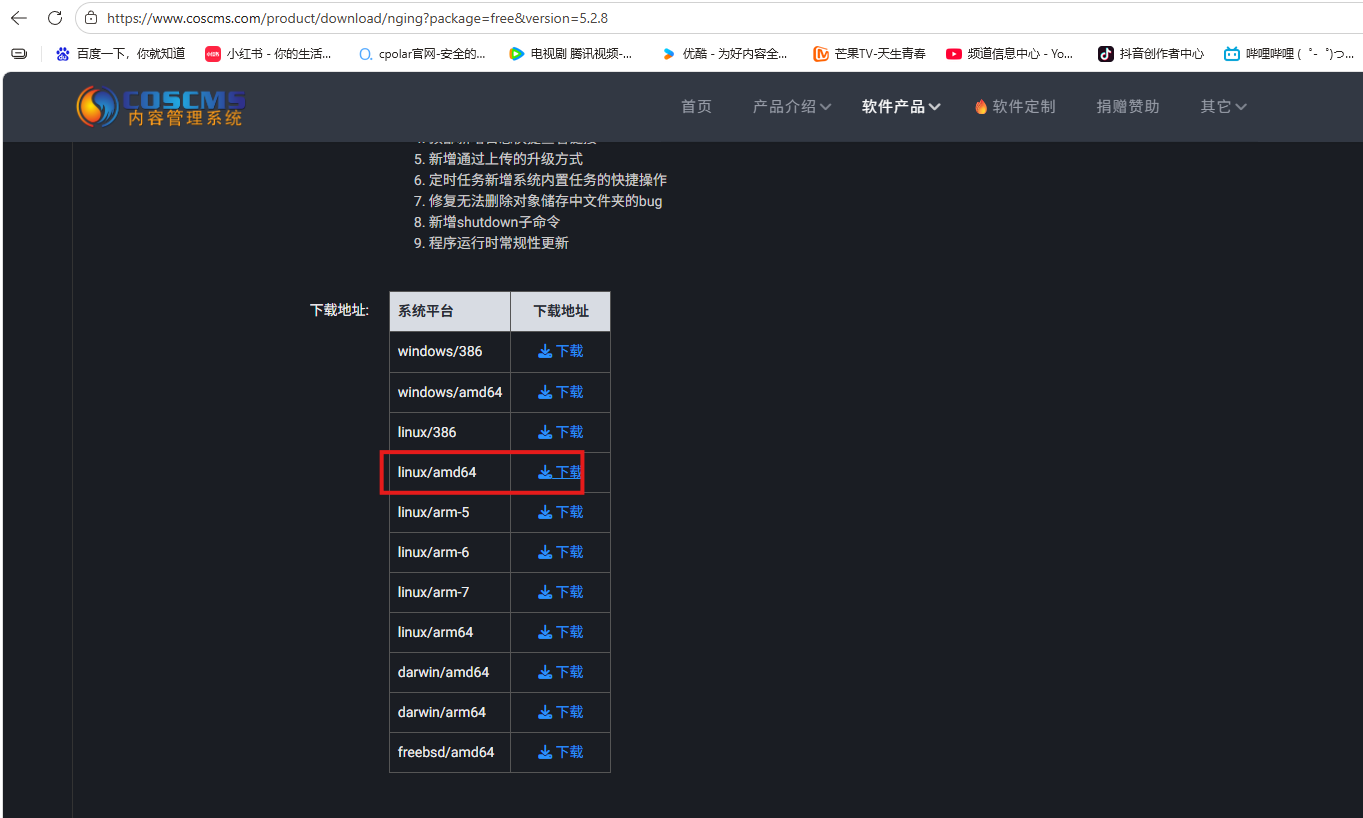Image resolution: width=1363 pixels, height=818 pixels.
Task: Download the darwin/arm64 package
Action: tap(560, 712)
